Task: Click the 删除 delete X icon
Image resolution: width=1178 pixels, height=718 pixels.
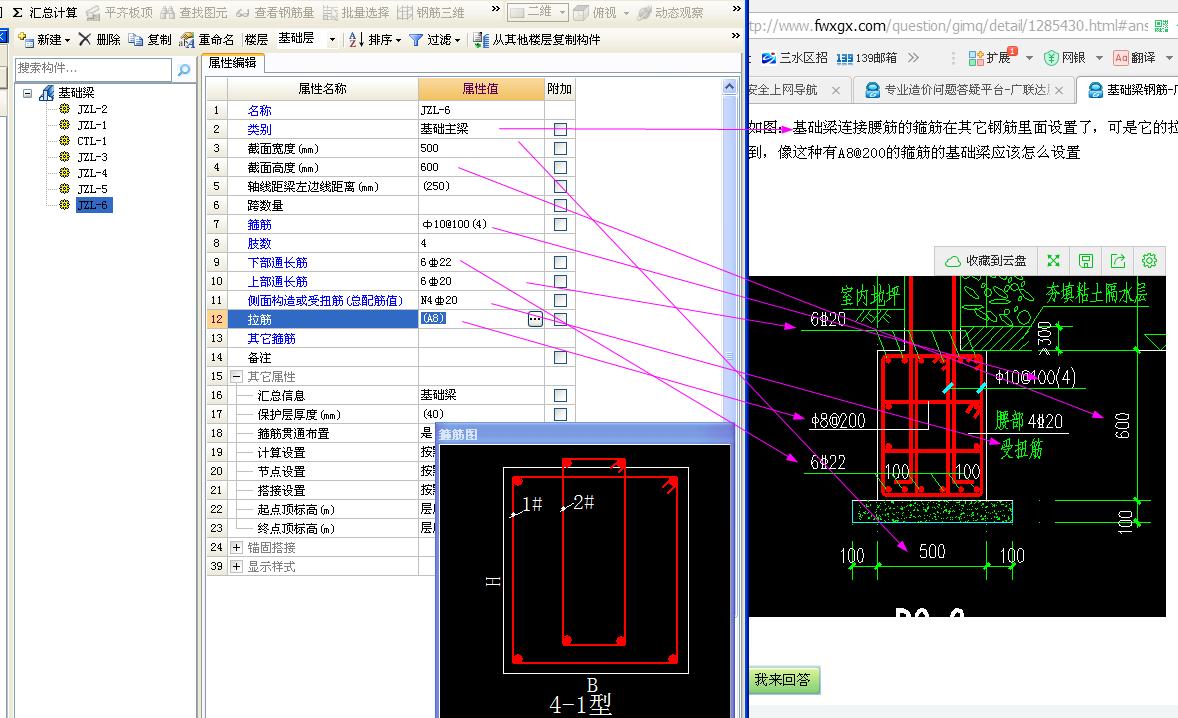Action: pos(84,39)
